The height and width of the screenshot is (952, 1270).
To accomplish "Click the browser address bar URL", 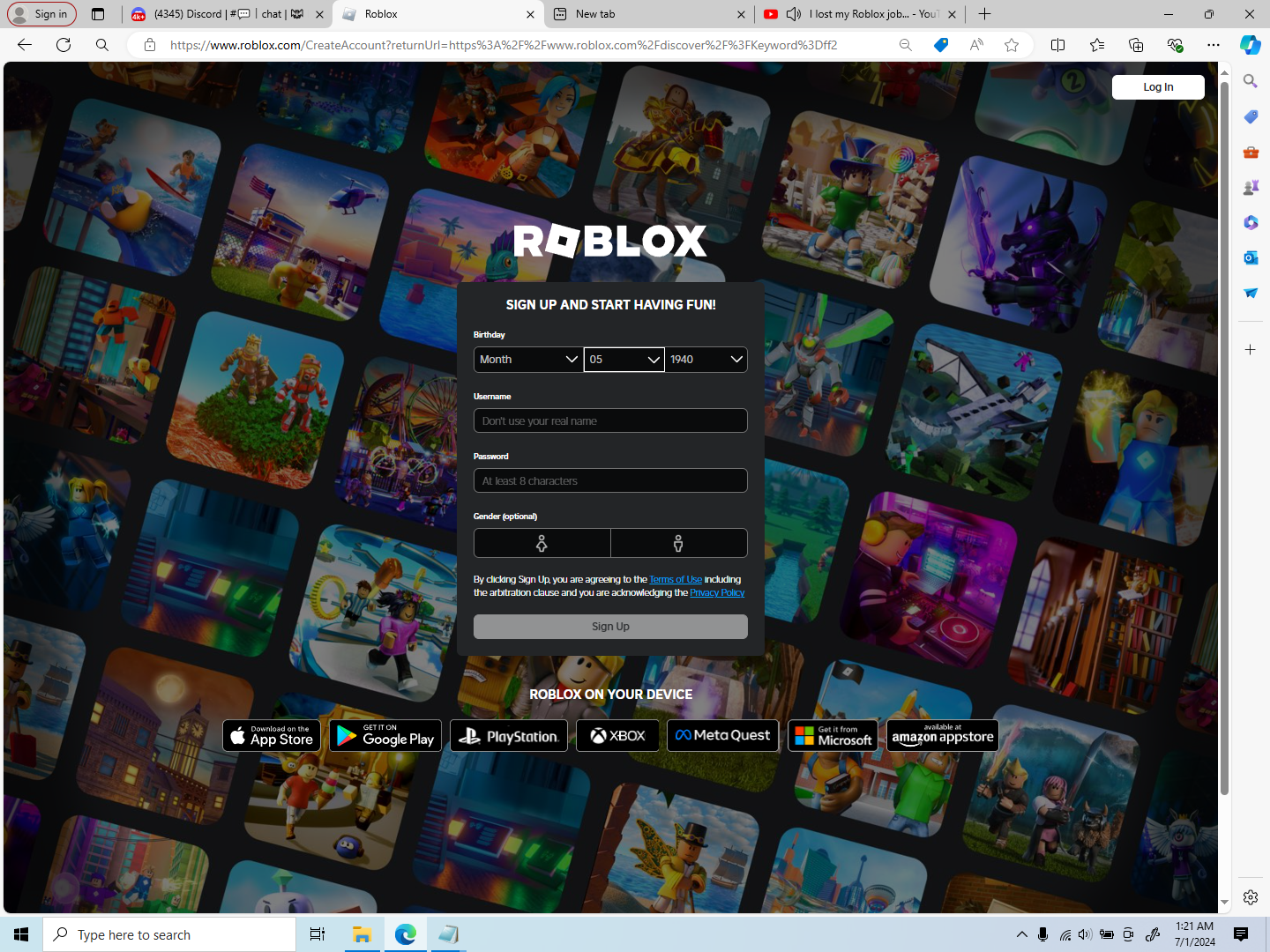I will [504, 45].
